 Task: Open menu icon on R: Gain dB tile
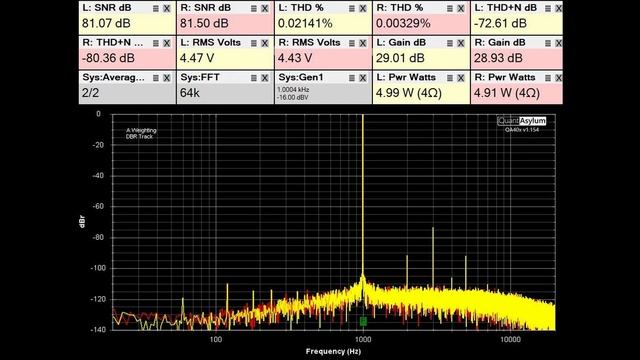tap(548, 43)
